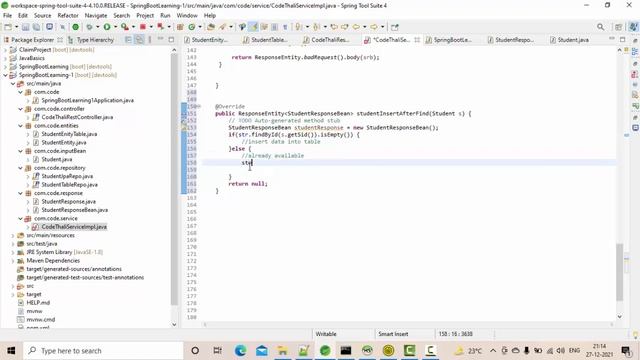Switch to the SpringBootLe... editor tab
Image resolution: width=640 pixels, height=360 pixels.
click(x=449, y=40)
